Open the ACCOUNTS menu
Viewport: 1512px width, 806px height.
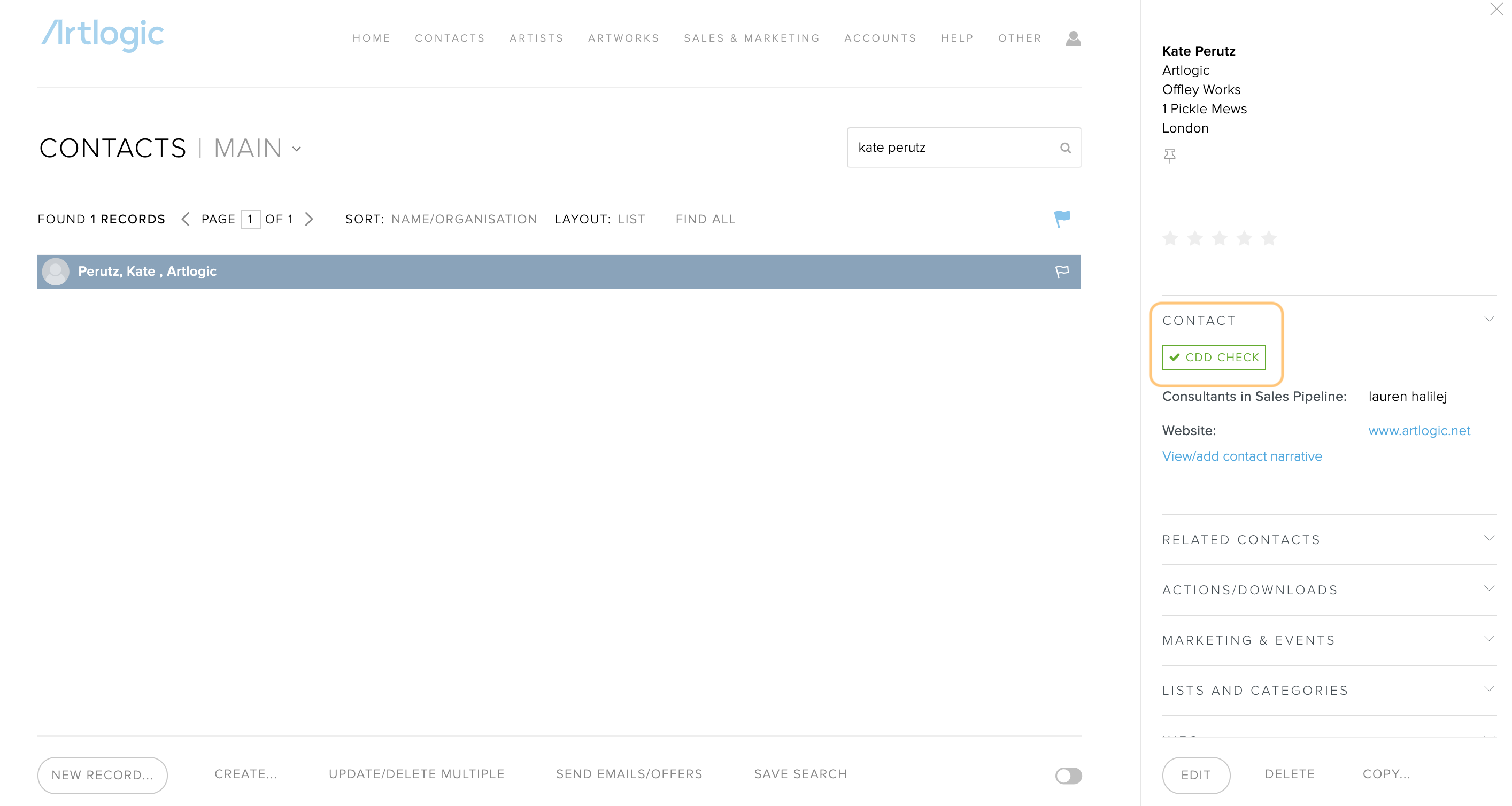880,38
